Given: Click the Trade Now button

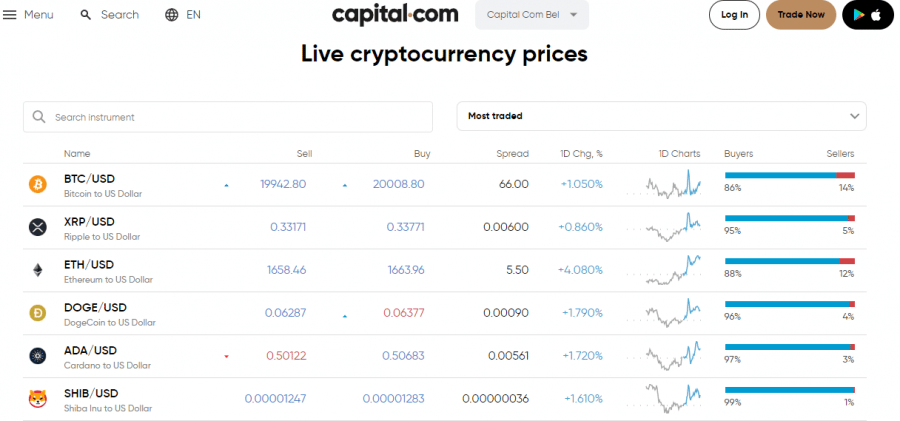Looking at the screenshot, I should click(801, 15).
